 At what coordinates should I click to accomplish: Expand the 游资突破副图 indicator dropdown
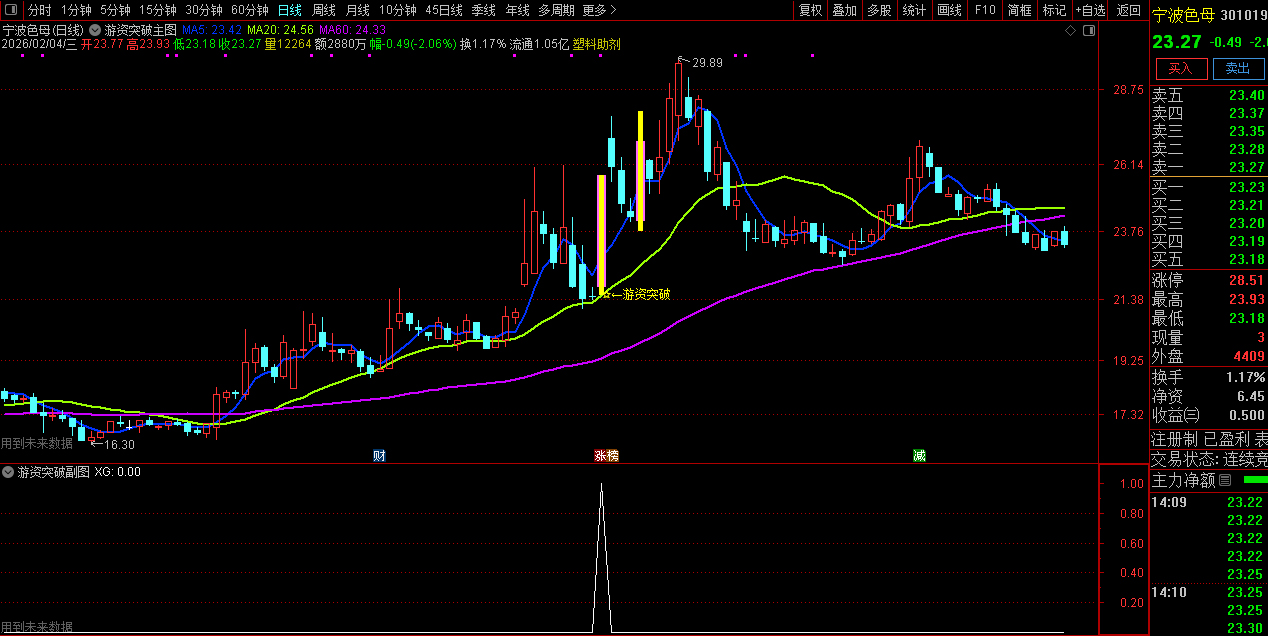tap(8, 472)
